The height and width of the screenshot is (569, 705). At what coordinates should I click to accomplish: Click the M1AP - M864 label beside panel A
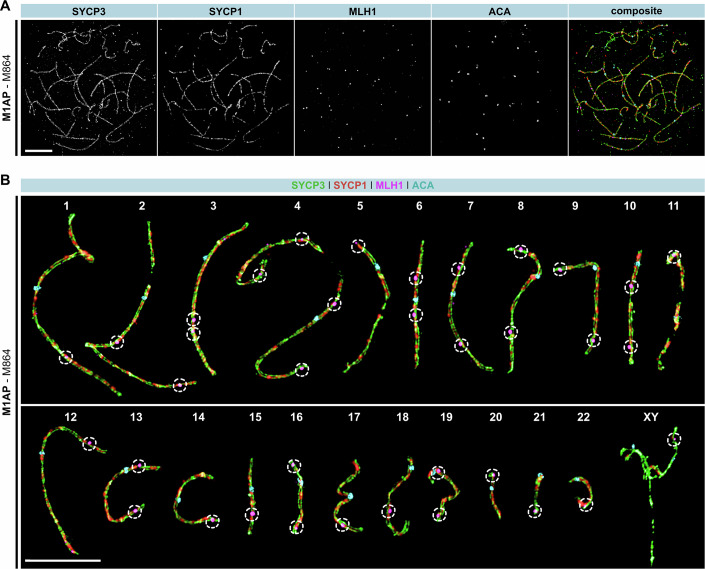tap(7, 87)
